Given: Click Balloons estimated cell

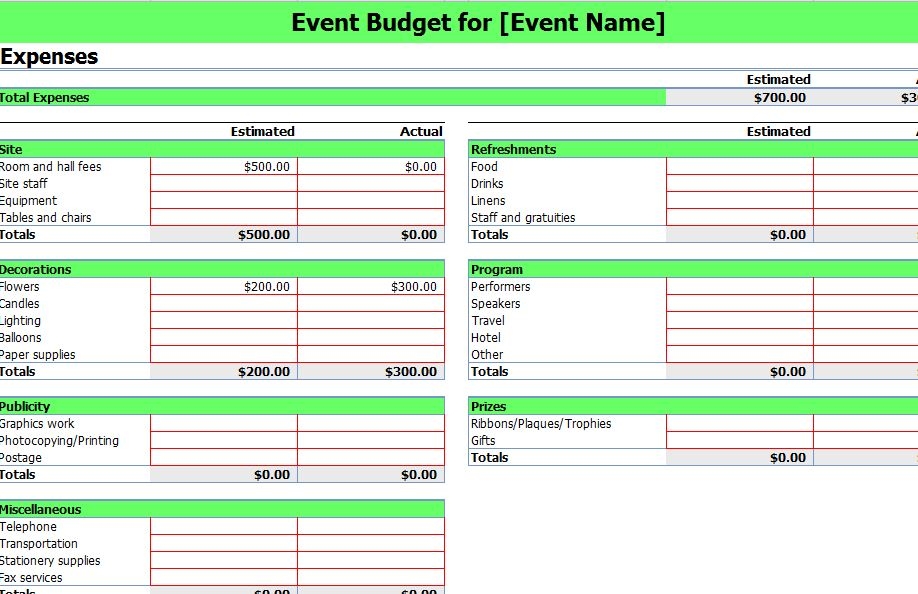Looking at the screenshot, I should pyautogui.click(x=224, y=337).
